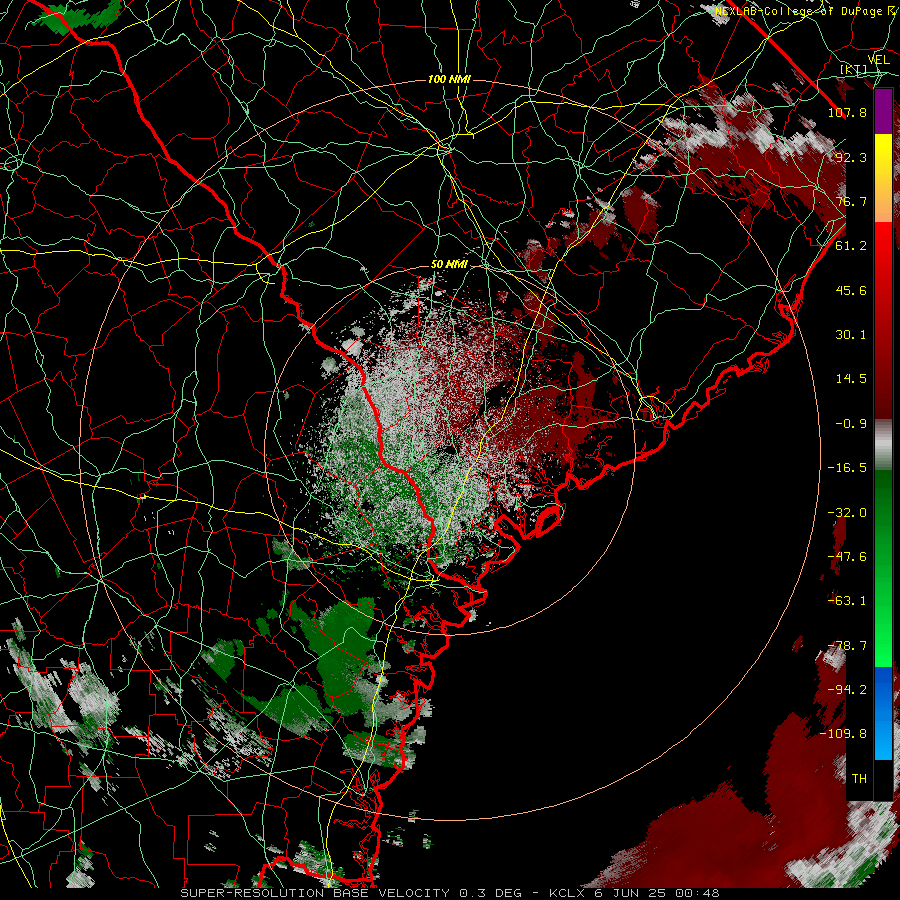Click the KCLX 6 JUN 25 00:48 timestamp

tap(634, 893)
